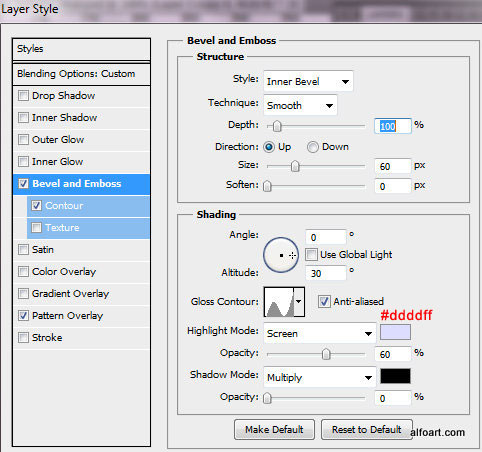The width and height of the screenshot is (482, 452).
Task: Open the Shadow Mode dropdown showing Multiply
Action: coord(320,377)
